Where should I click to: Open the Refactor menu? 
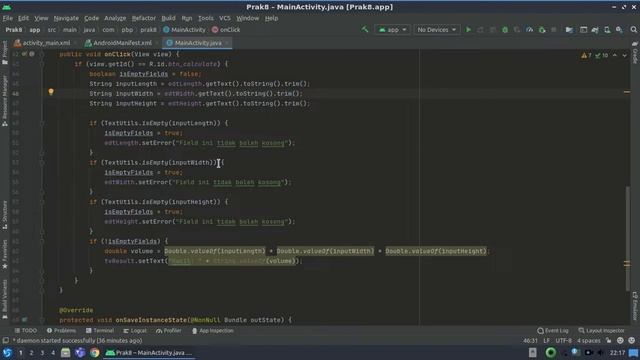144,18
